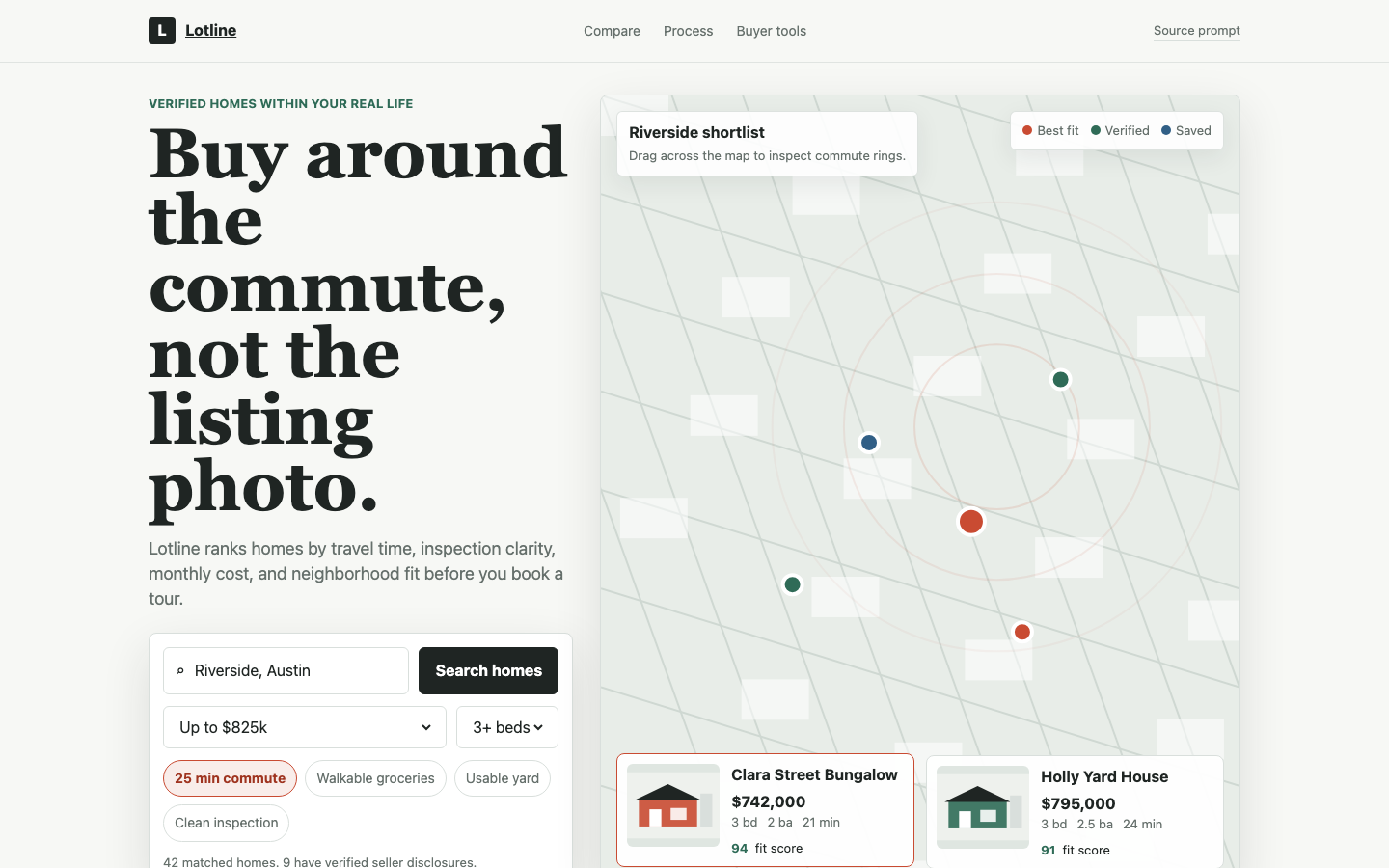Image resolution: width=1389 pixels, height=868 pixels.
Task: Open the Lotline home link
Action: click(x=210, y=31)
